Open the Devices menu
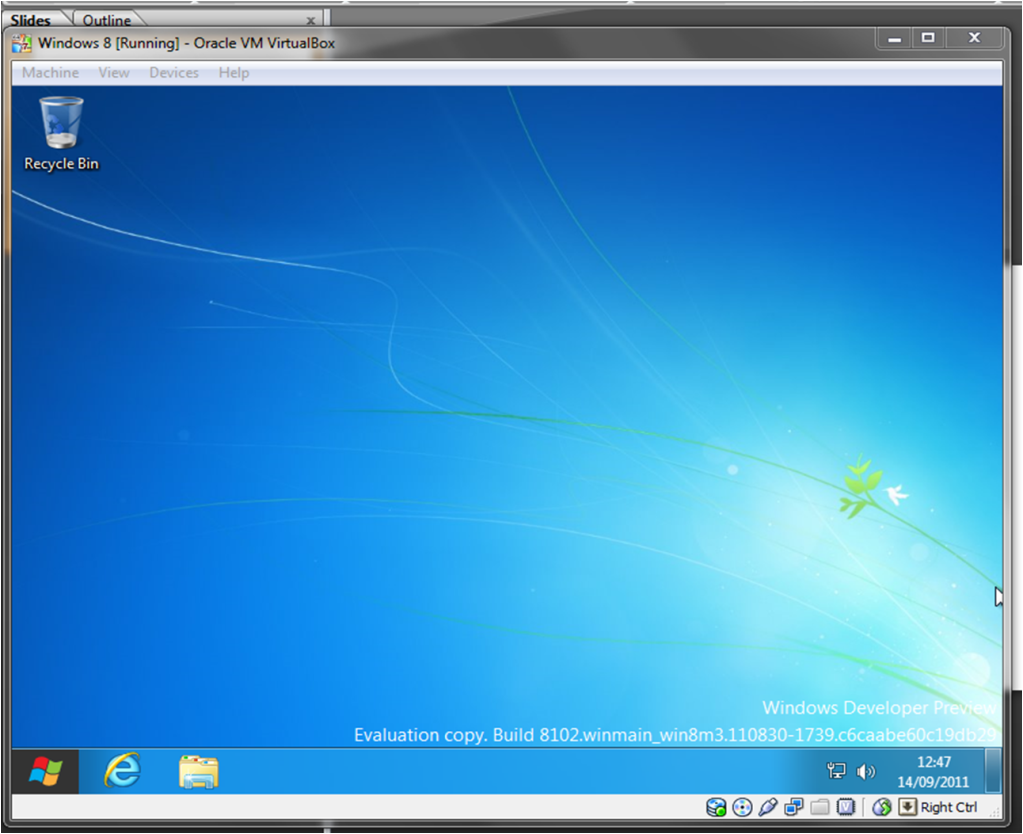 [x=174, y=73]
